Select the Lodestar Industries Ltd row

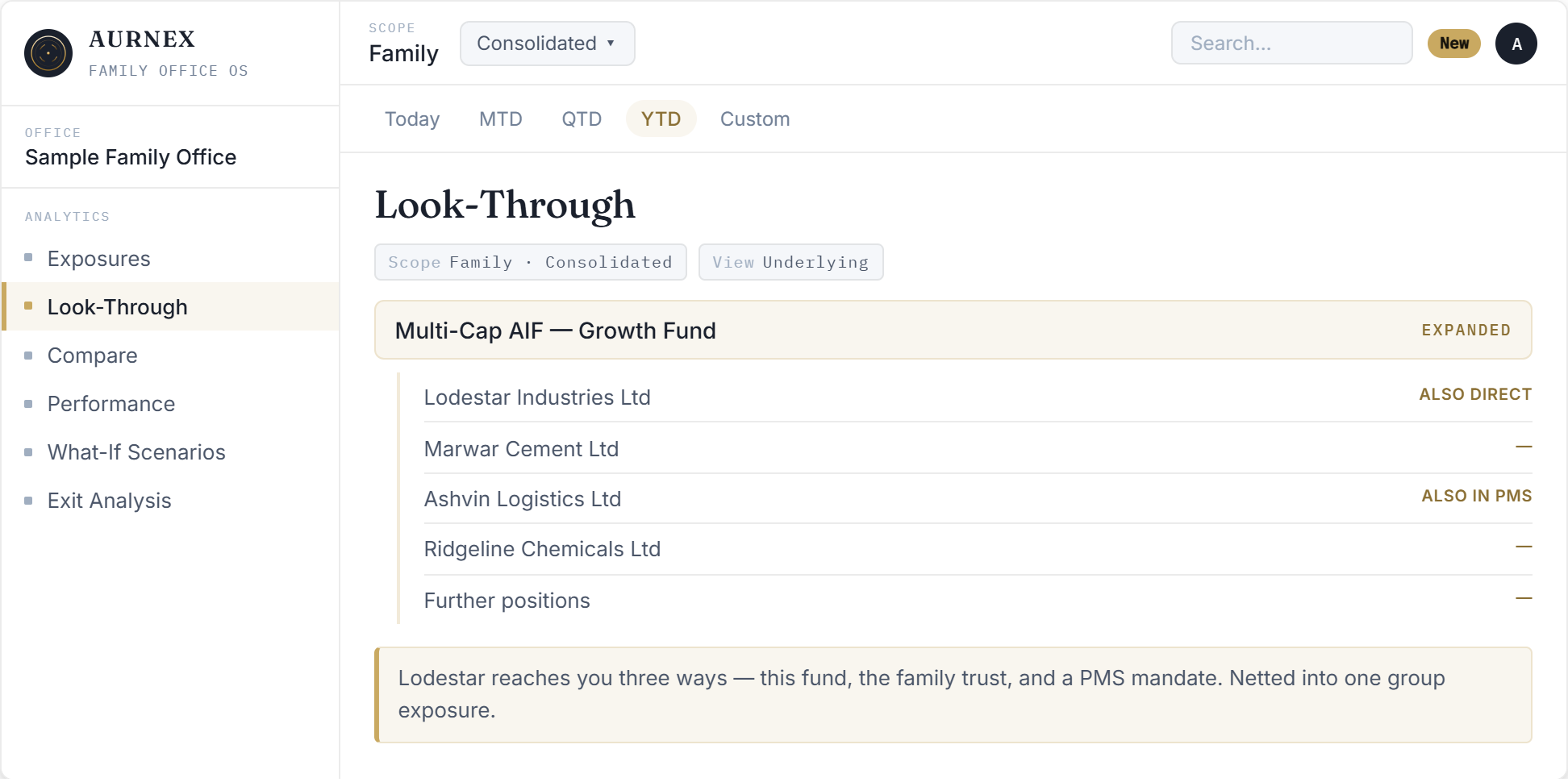click(978, 397)
